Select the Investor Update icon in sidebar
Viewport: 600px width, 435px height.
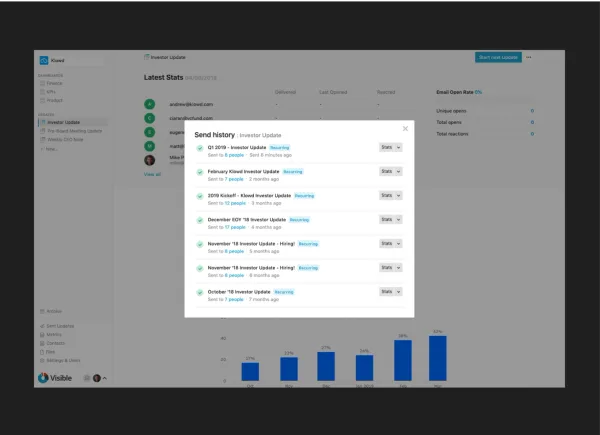[x=43, y=122]
